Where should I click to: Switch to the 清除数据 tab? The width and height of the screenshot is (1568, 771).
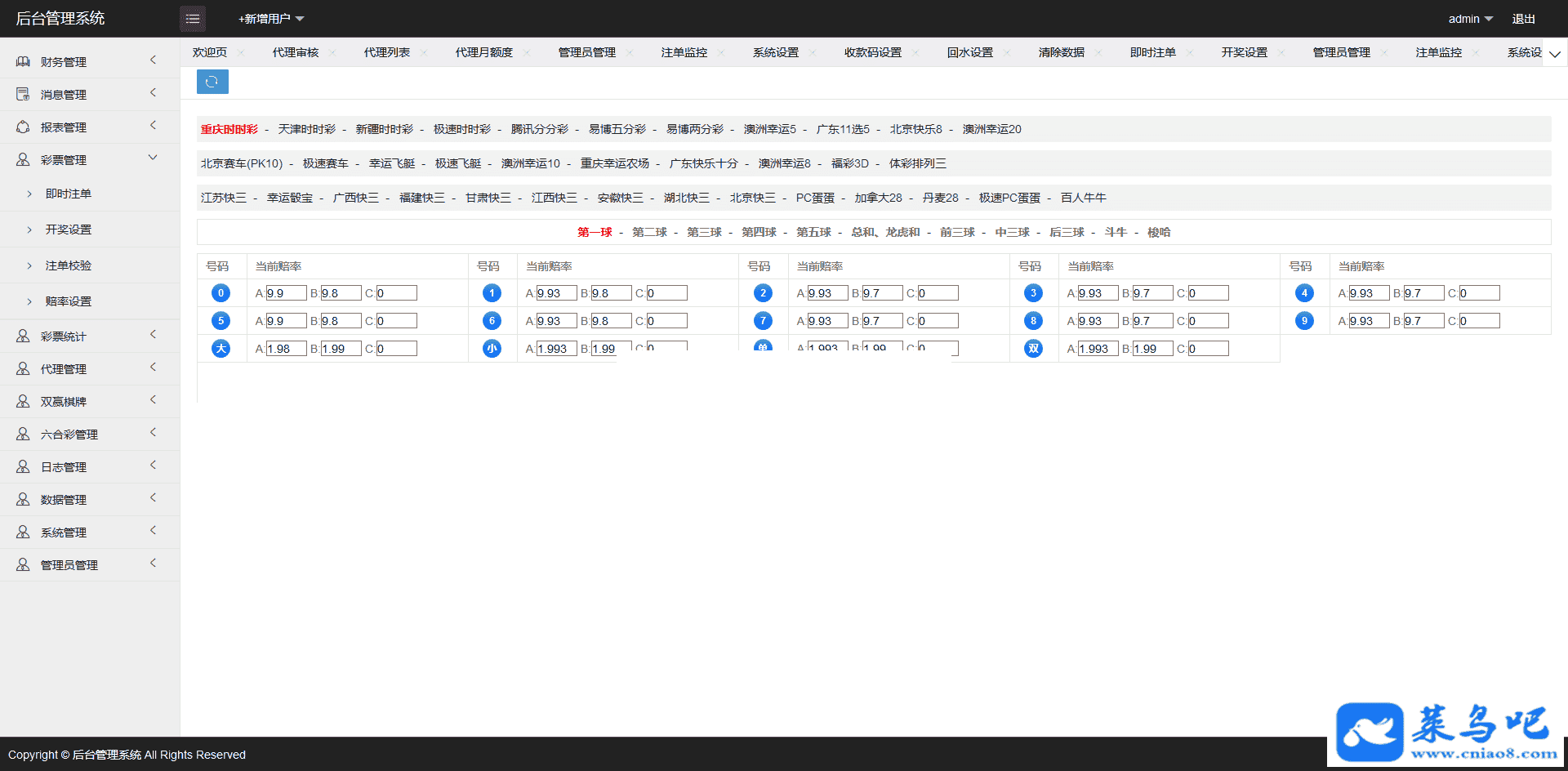1062,52
